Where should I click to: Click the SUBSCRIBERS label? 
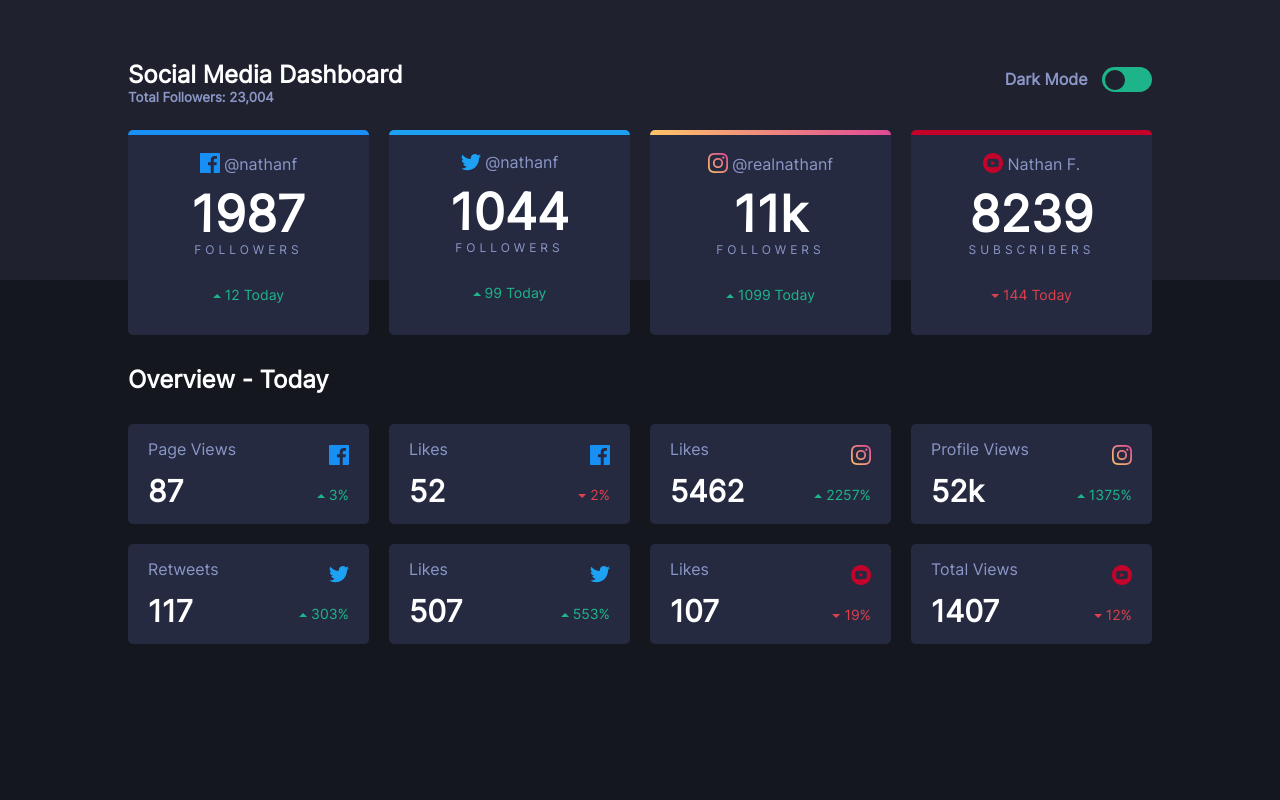point(1031,250)
